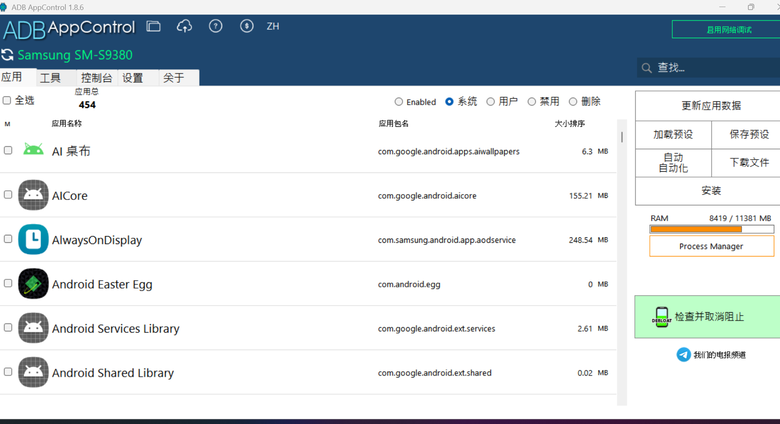
Task: Click the 保存预设 button
Action: click(746, 134)
